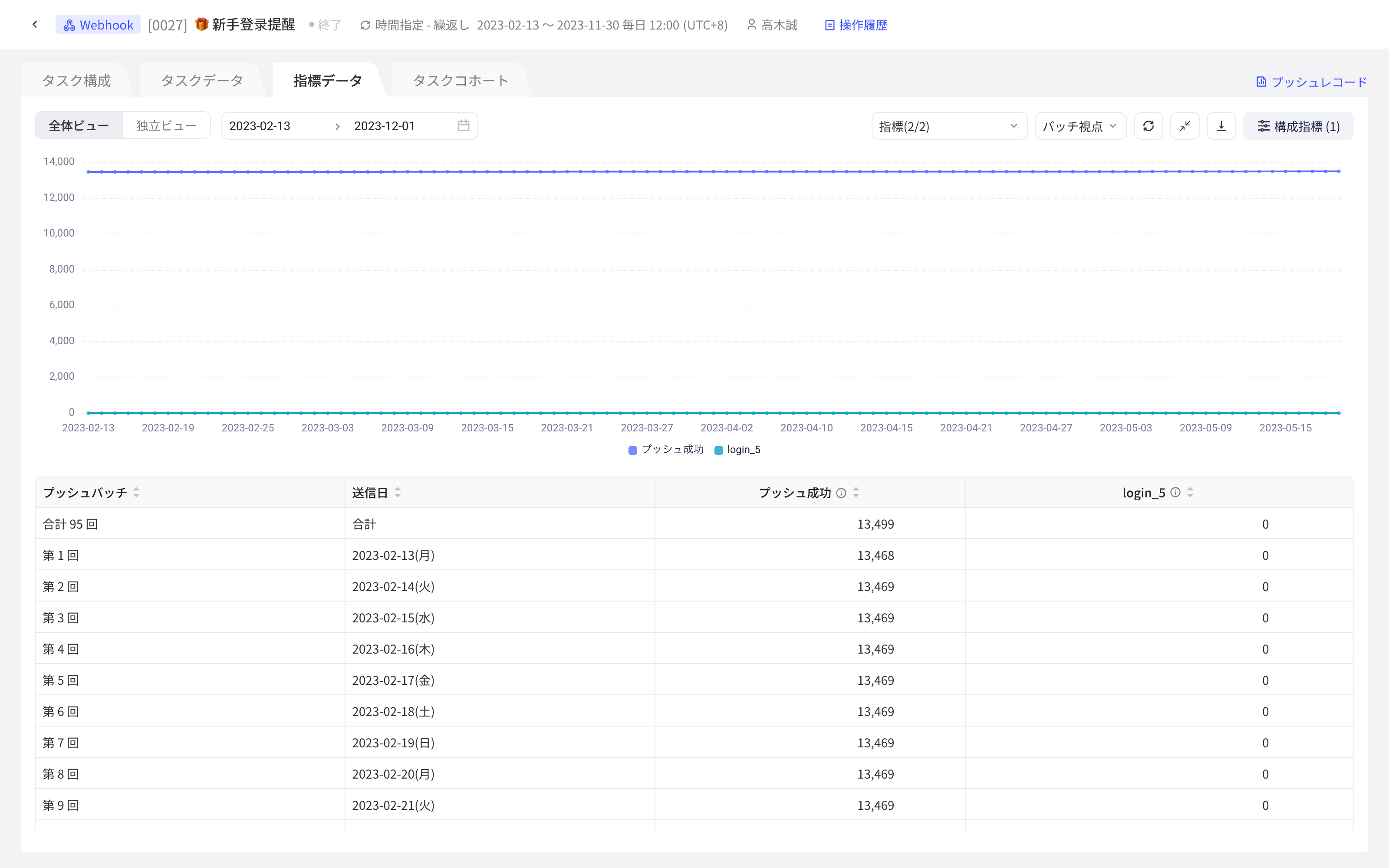Click the gift icon before task name
This screenshot has width=1389, height=868.
coord(201,24)
